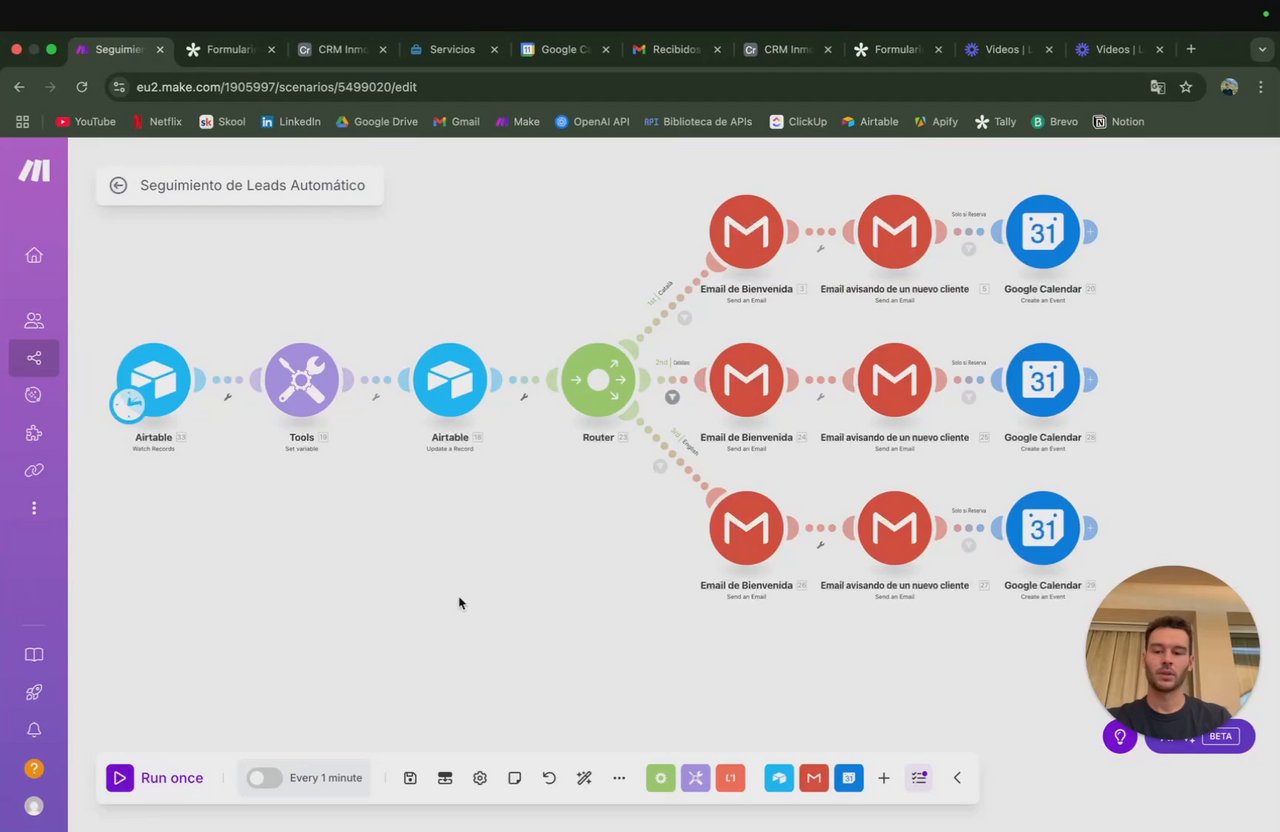Click wrench between Watch Records and Tools
This screenshot has width=1280, height=832.
coord(228,397)
